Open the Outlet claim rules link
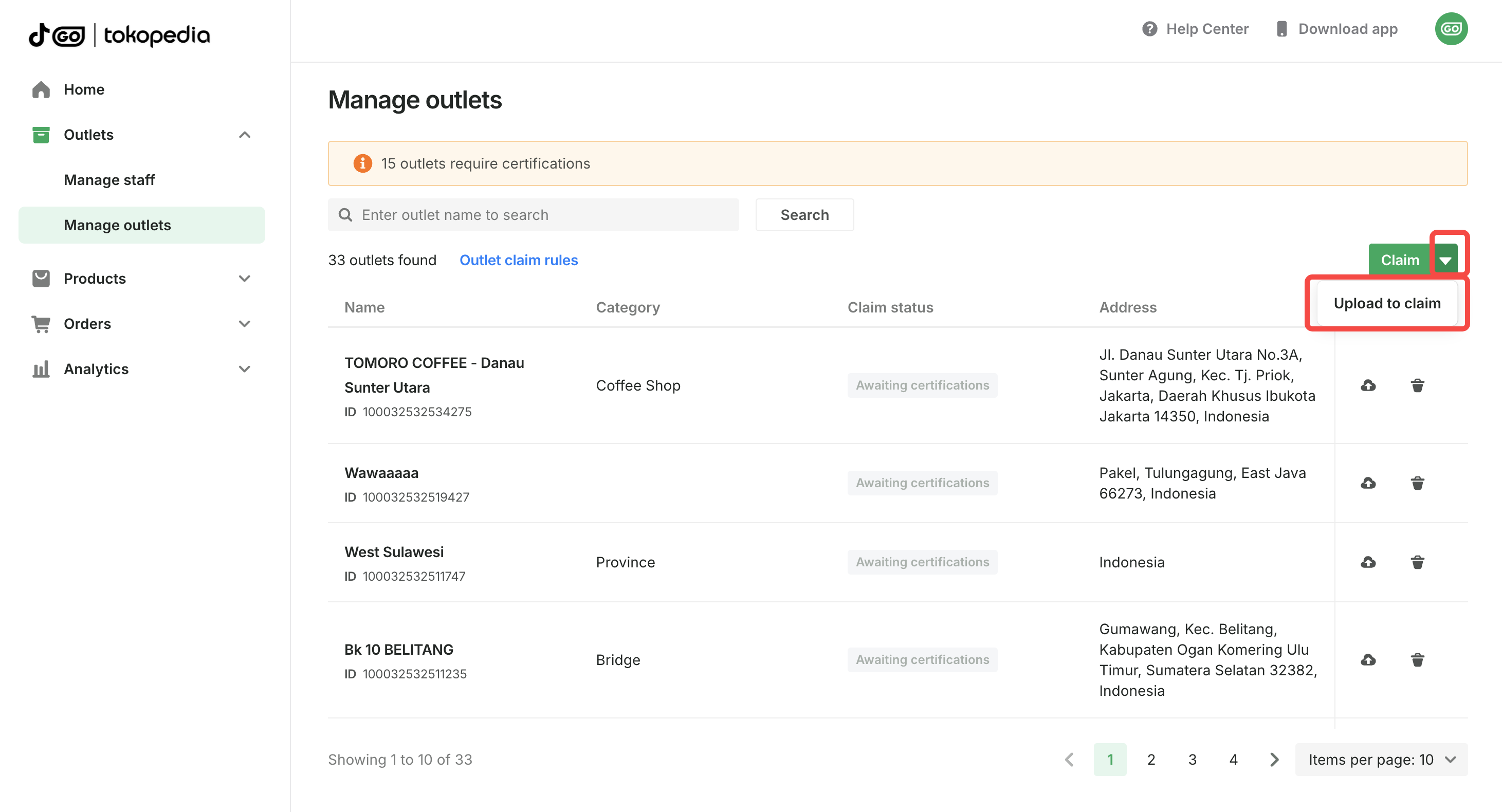The width and height of the screenshot is (1502, 812). [518, 260]
